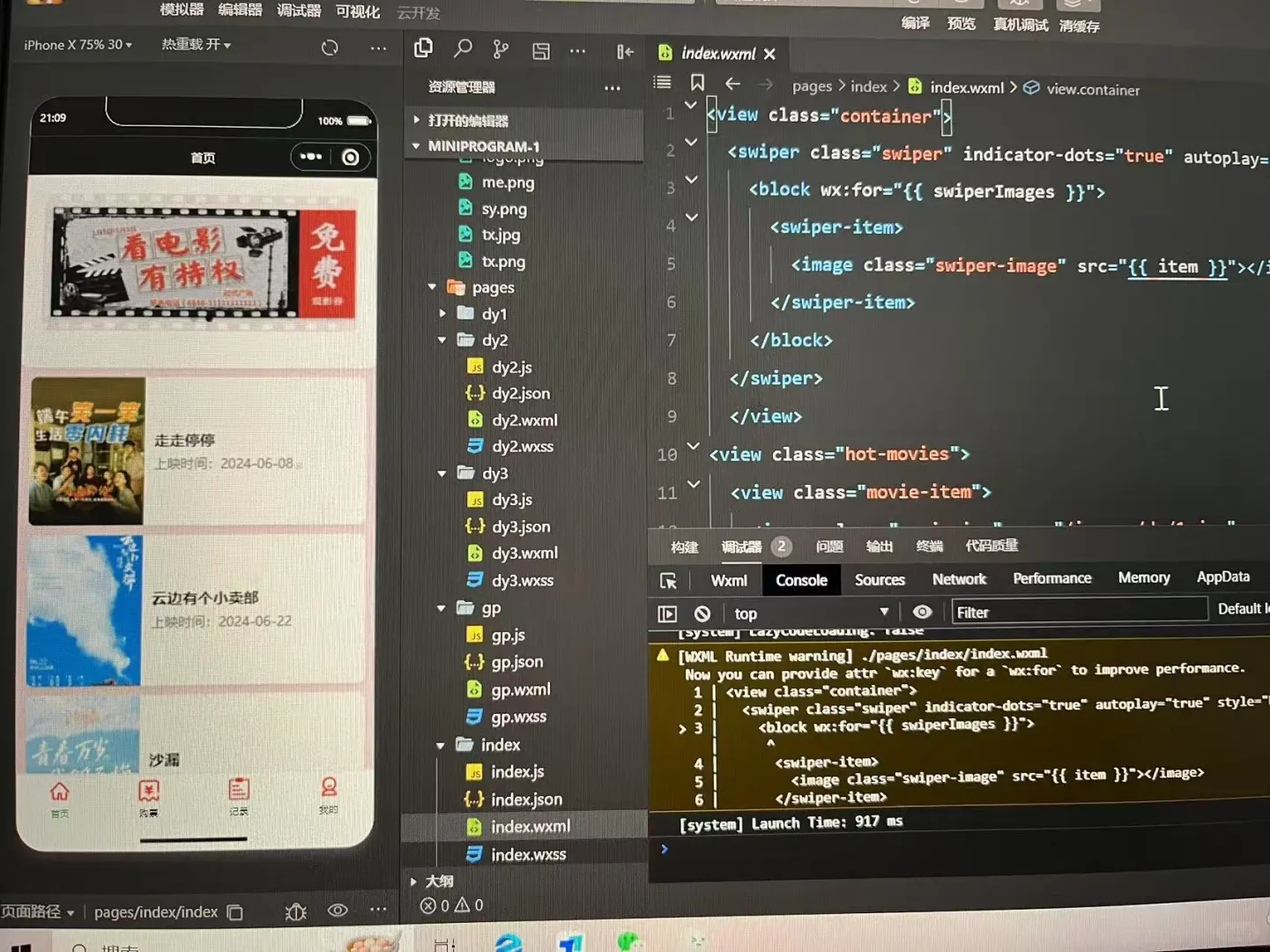
Task: Click the simulator refresh icon
Action: [x=330, y=48]
